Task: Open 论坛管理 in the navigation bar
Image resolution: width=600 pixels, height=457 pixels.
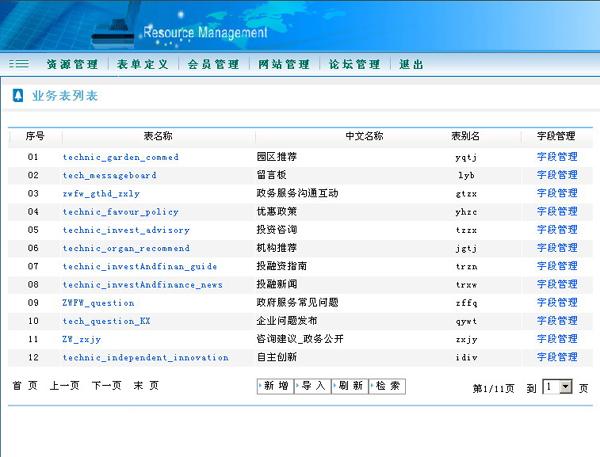Action: [x=355, y=64]
